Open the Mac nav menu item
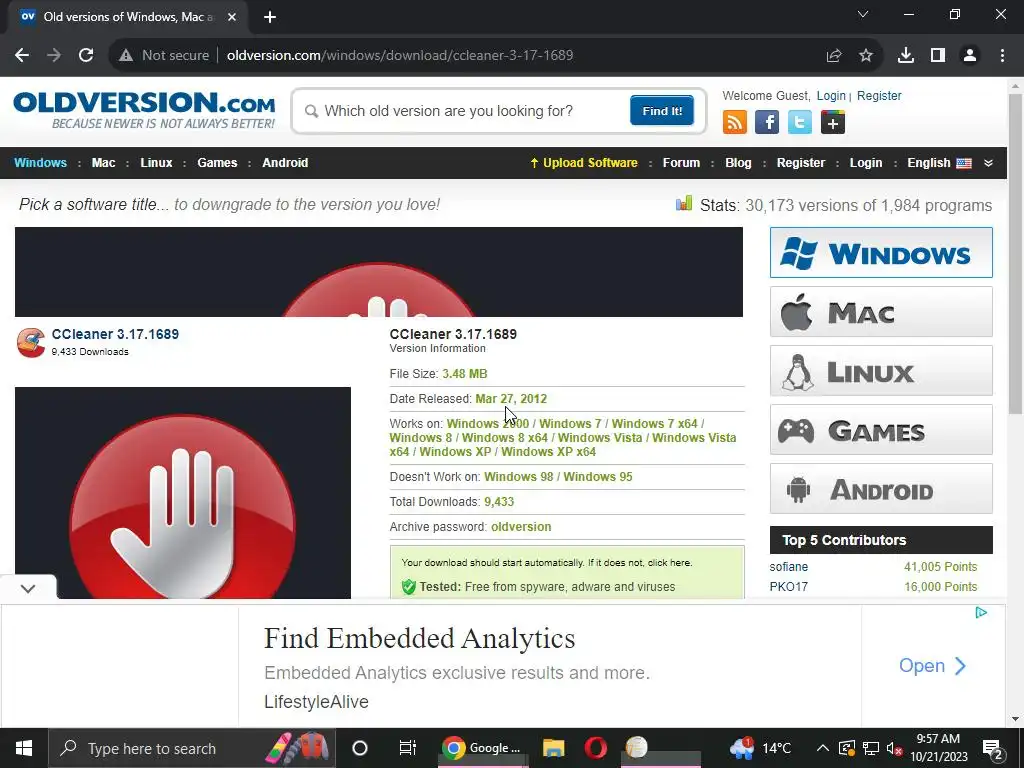 pyautogui.click(x=103, y=163)
